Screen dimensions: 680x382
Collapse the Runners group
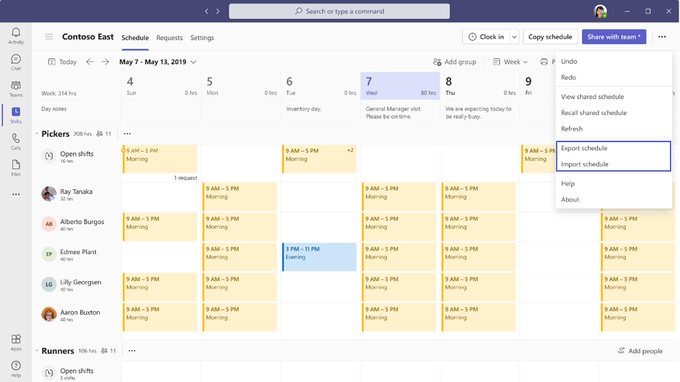37,350
